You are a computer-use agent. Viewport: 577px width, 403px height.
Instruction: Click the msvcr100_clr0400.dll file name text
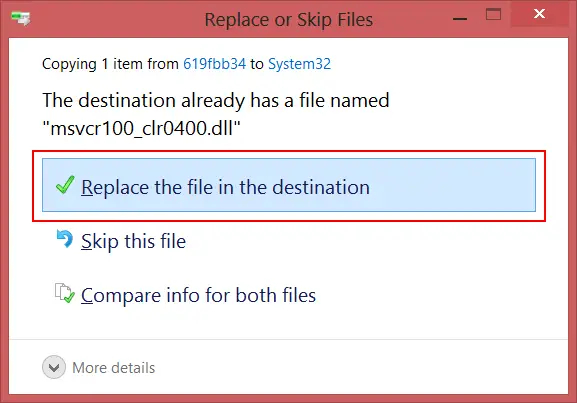[142, 128]
